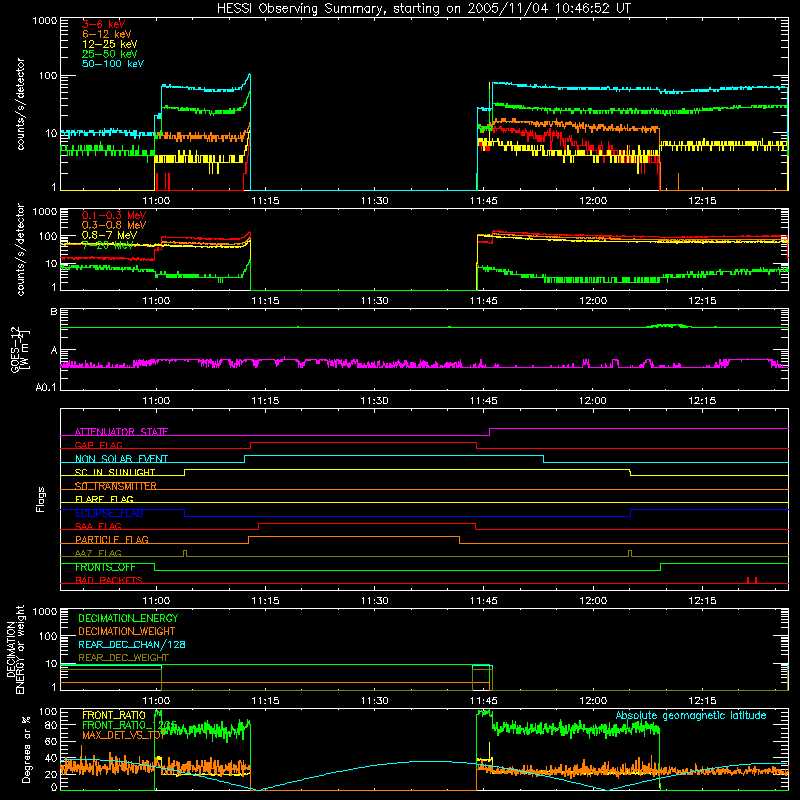The height and width of the screenshot is (800, 800).
Task: Click the 12-25 keV legend label
Action: [x=110, y=44]
